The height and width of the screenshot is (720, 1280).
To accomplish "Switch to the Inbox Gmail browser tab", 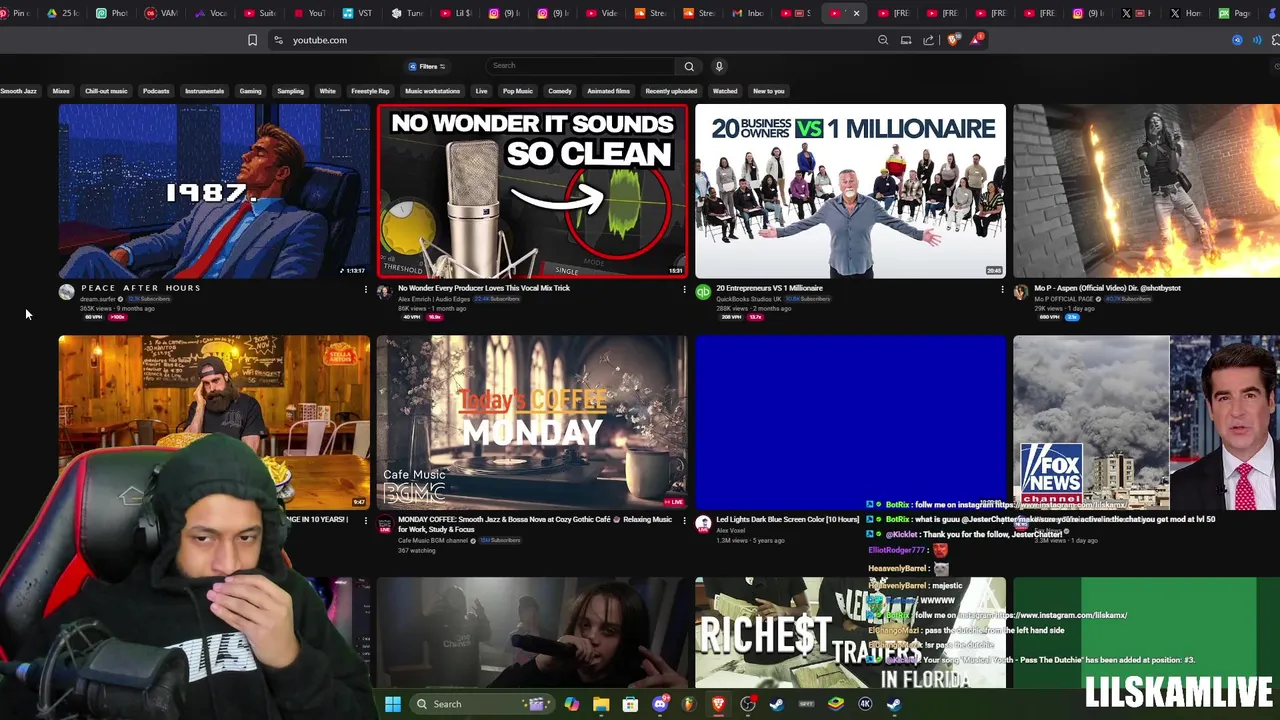I will (x=748, y=13).
